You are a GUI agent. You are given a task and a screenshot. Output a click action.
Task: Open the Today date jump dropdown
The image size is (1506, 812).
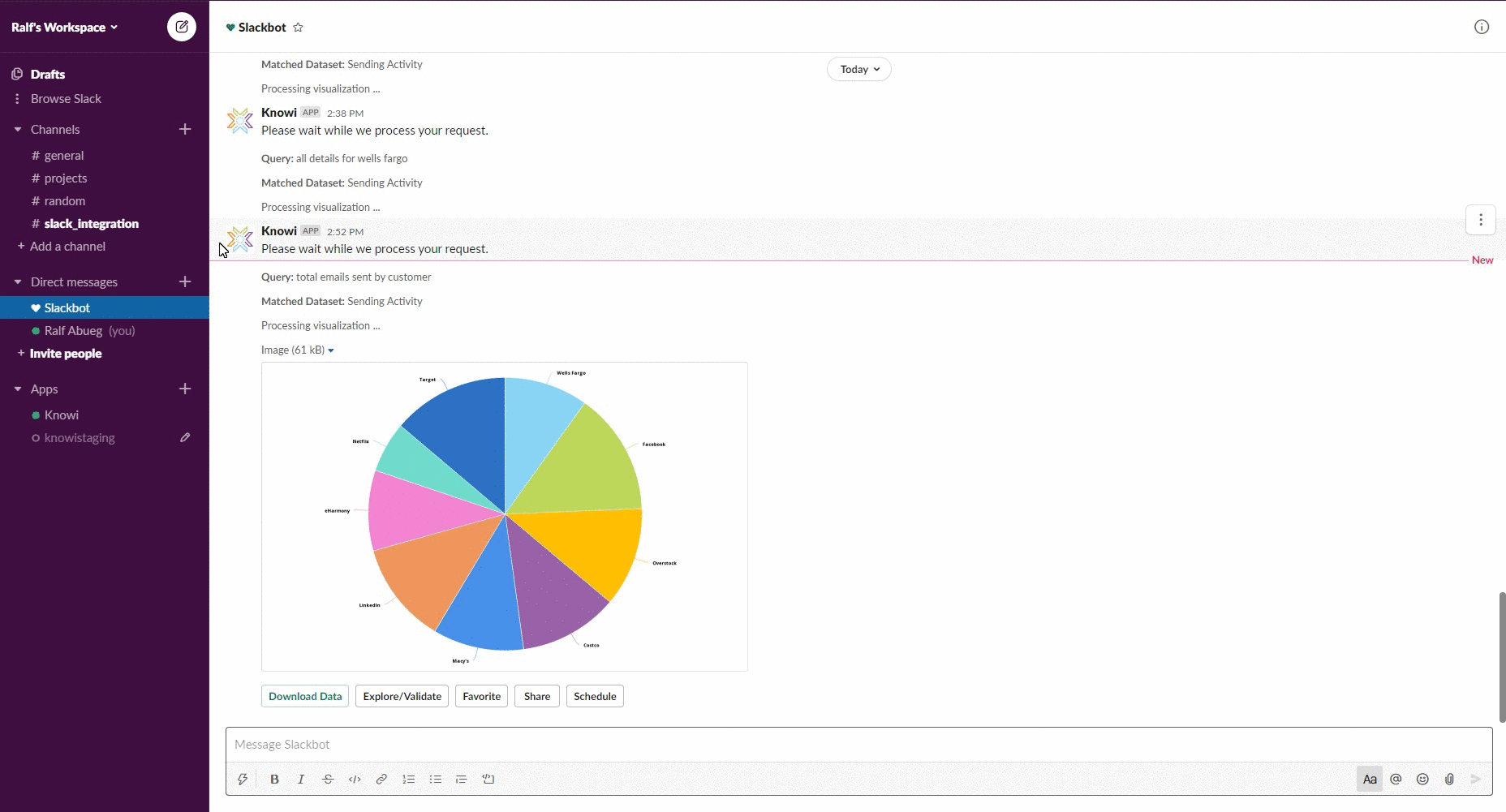click(858, 69)
